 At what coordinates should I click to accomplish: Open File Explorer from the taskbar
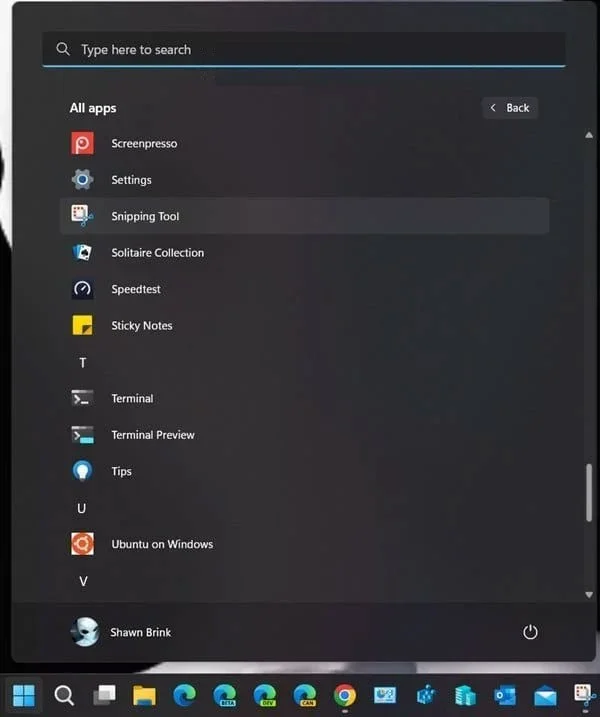pyautogui.click(x=145, y=695)
